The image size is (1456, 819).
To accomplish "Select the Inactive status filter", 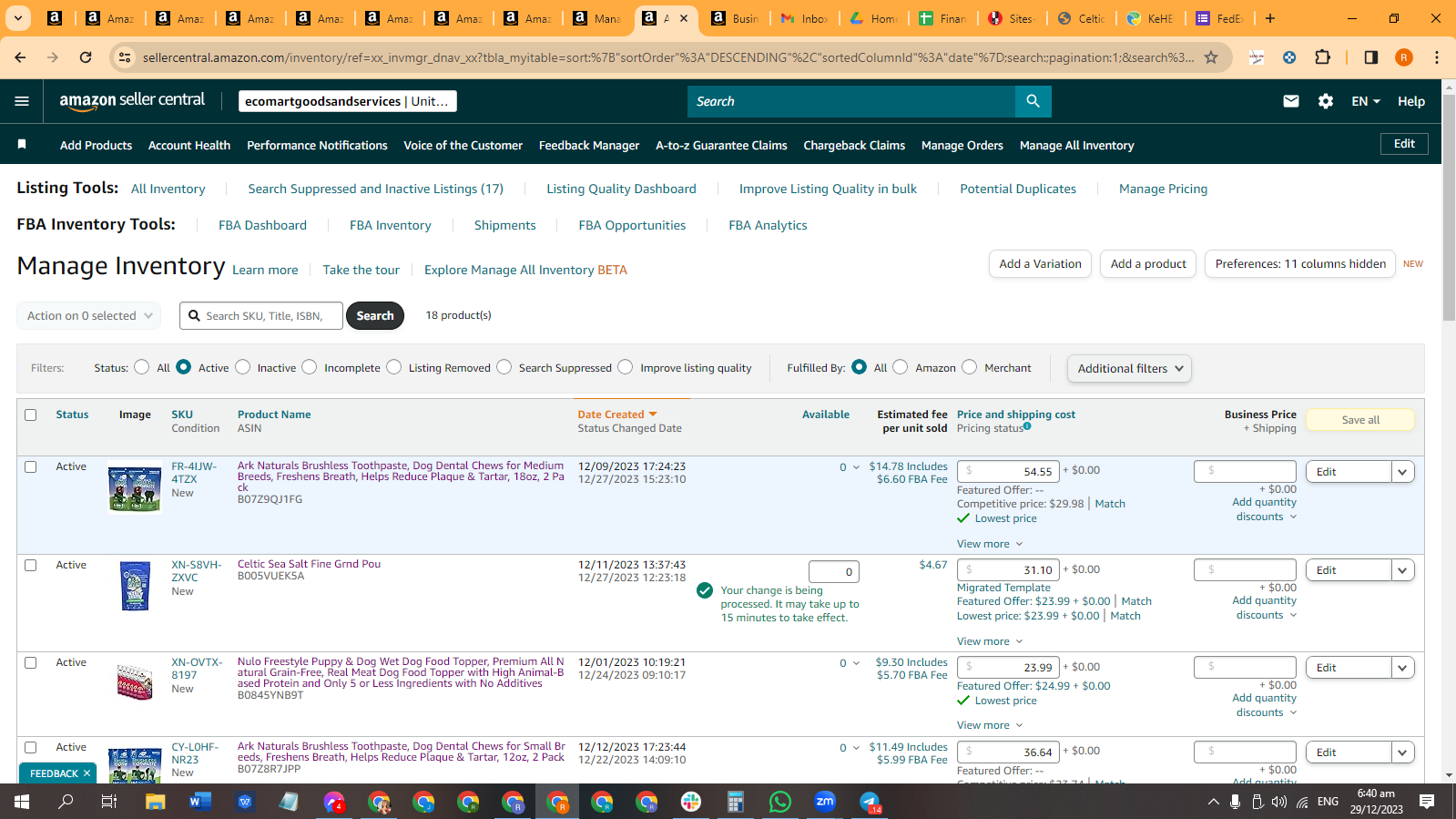I will 243,367.
